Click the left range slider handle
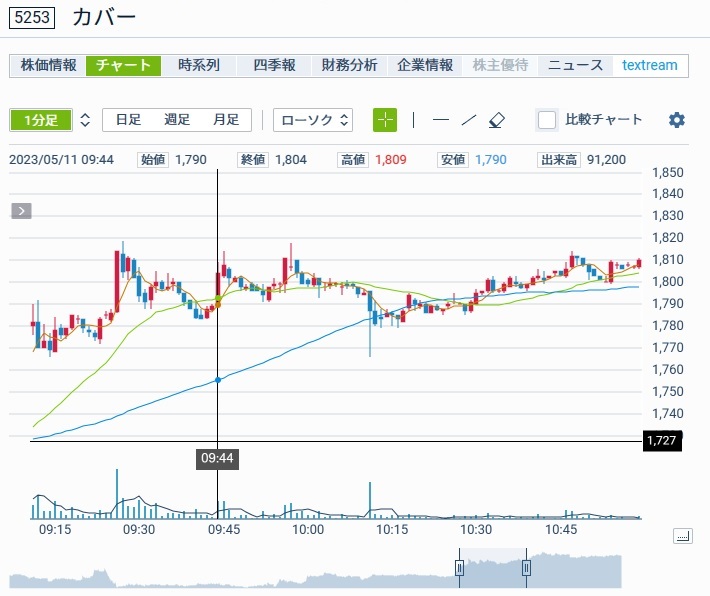This screenshot has height=596, width=710. coord(460,568)
